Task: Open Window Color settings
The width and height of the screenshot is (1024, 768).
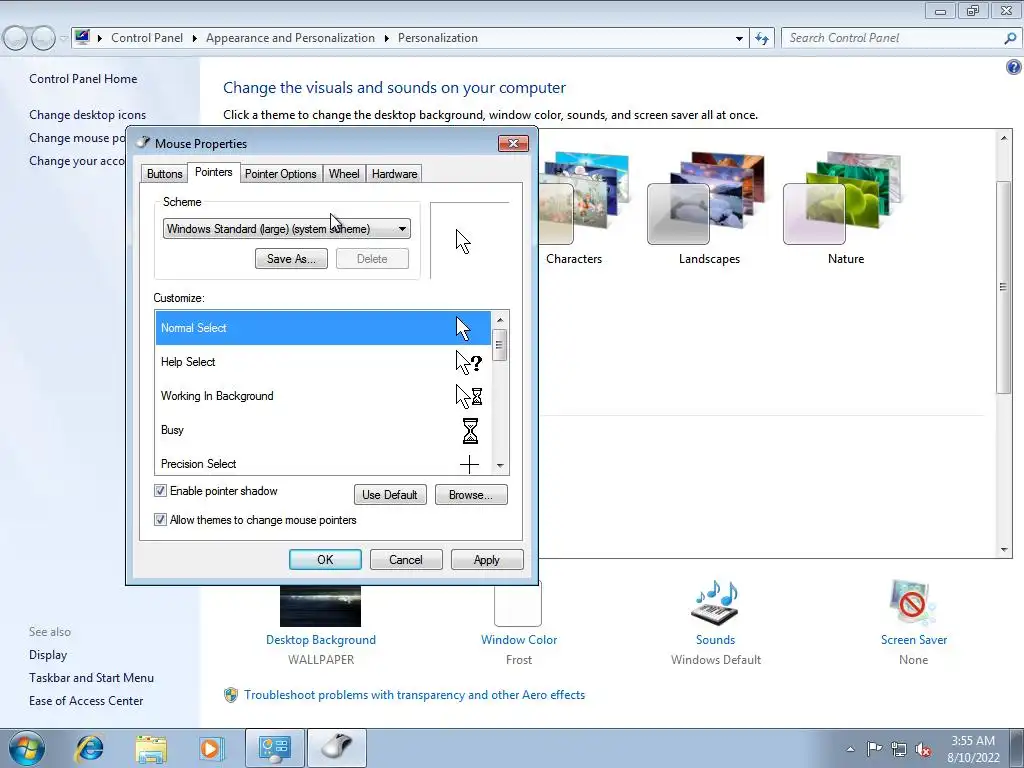Action: pyautogui.click(x=519, y=640)
